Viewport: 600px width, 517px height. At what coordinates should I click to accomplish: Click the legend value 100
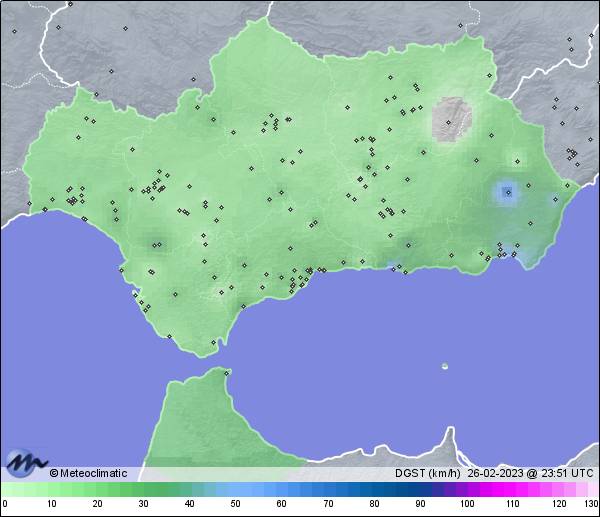467,504
